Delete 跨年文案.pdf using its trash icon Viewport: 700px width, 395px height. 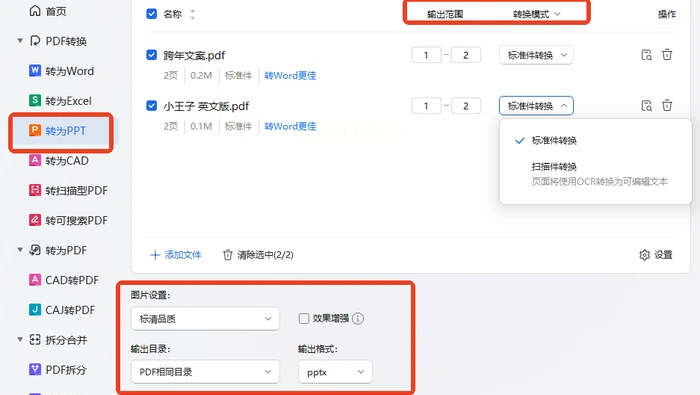[667, 54]
